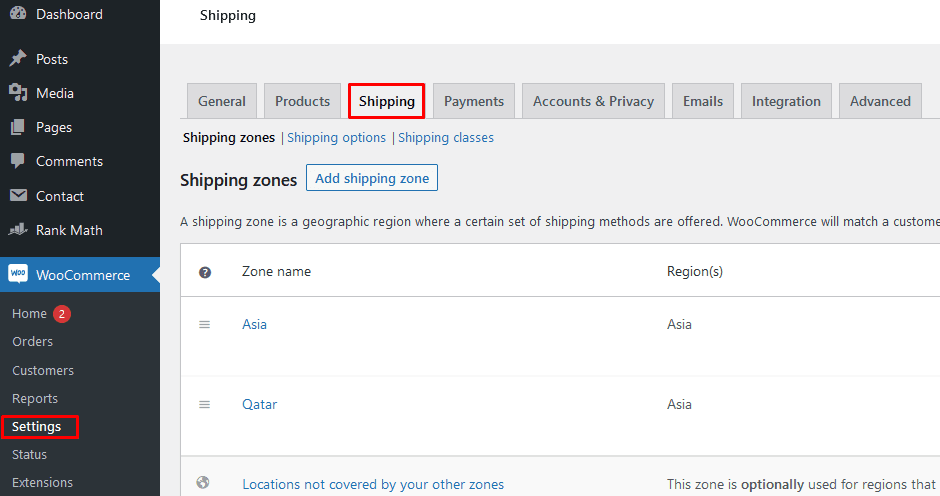Open the Status submenu item
The width and height of the screenshot is (940, 496).
pyautogui.click(x=29, y=454)
